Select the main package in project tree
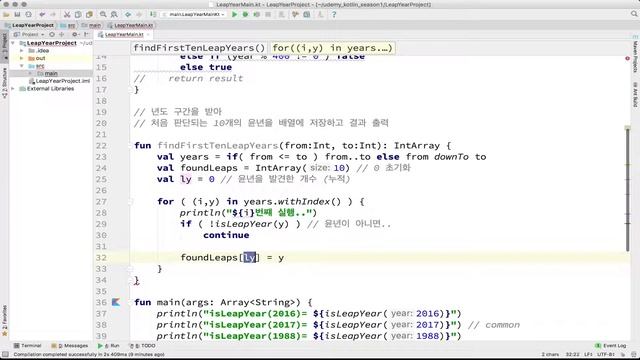 (x=47, y=73)
